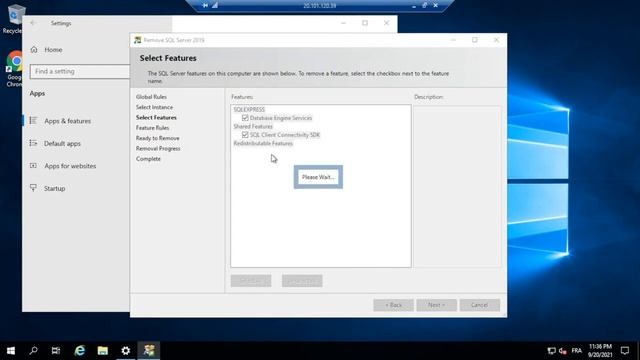Launch Internet Explorer from taskbar
Viewport: 640px width, 360px height.
coord(80,351)
